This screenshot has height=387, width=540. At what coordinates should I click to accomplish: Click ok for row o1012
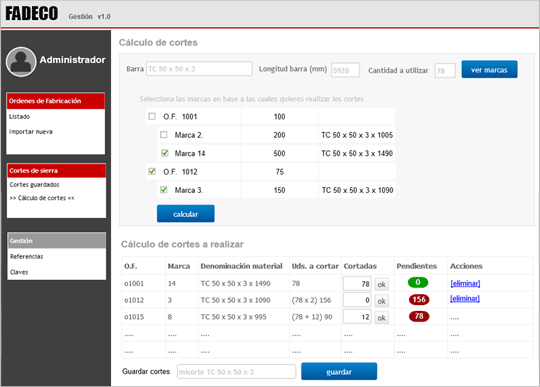pos(382,301)
